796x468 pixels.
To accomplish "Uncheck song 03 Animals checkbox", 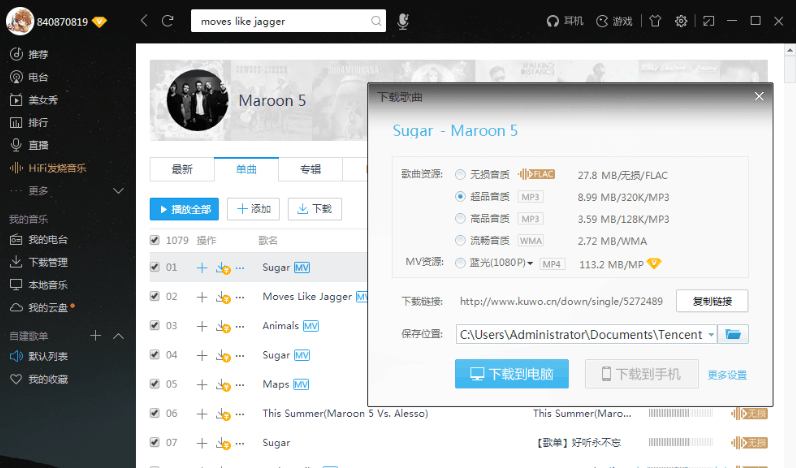I will tap(155, 325).
